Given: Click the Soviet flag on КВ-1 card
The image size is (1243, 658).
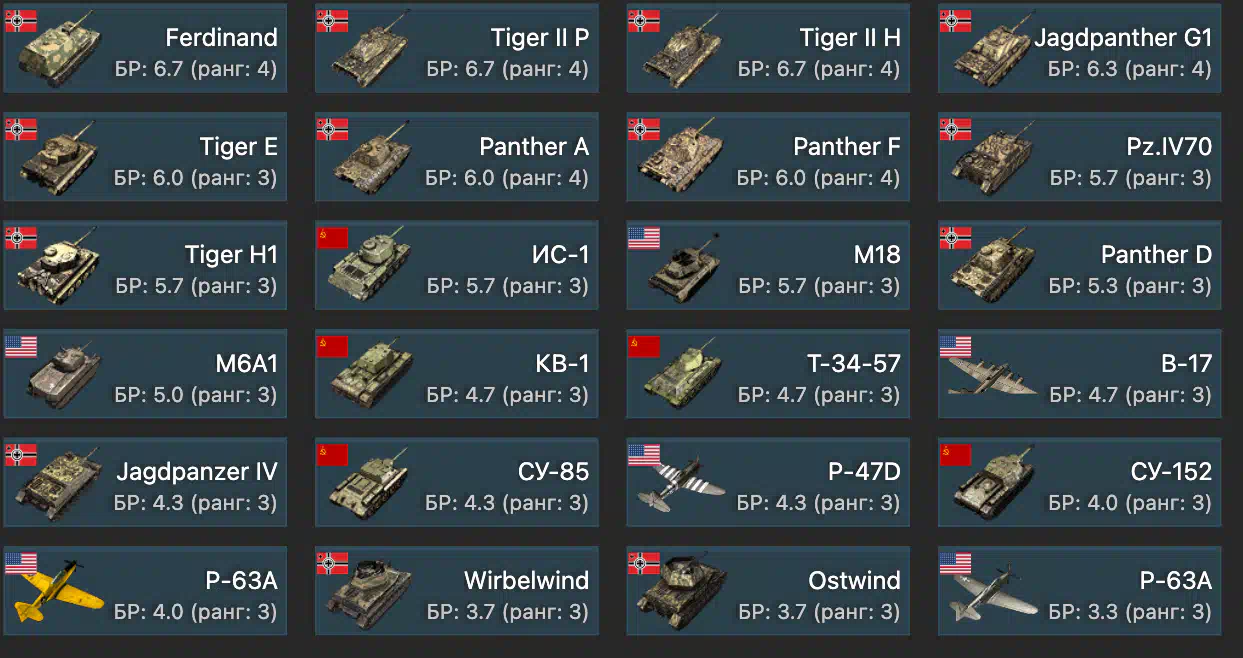Looking at the screenshot, I should [333, 346].
